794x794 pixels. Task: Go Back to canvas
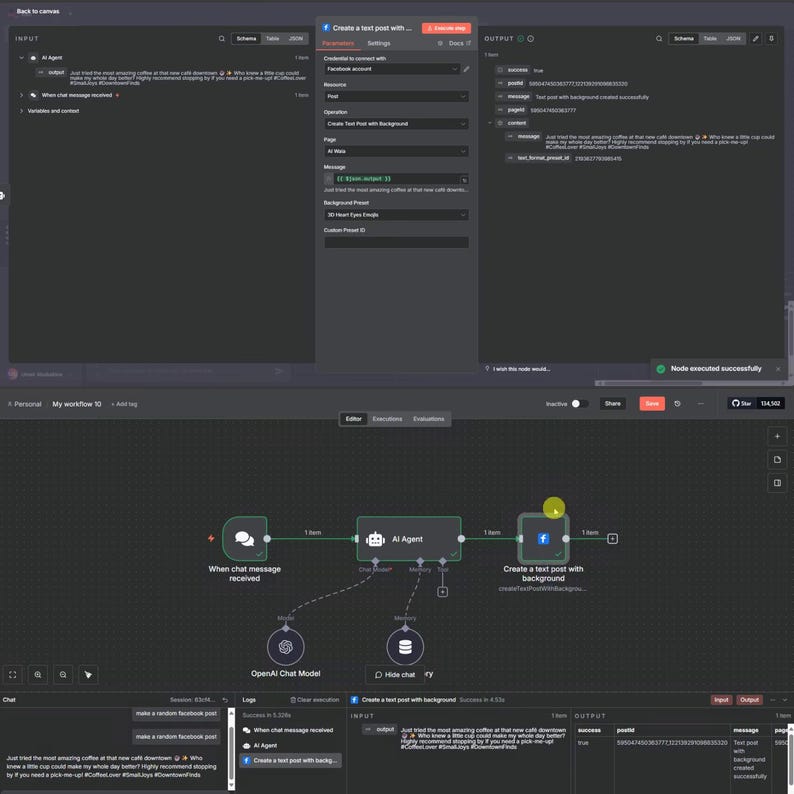click(38, 11)
